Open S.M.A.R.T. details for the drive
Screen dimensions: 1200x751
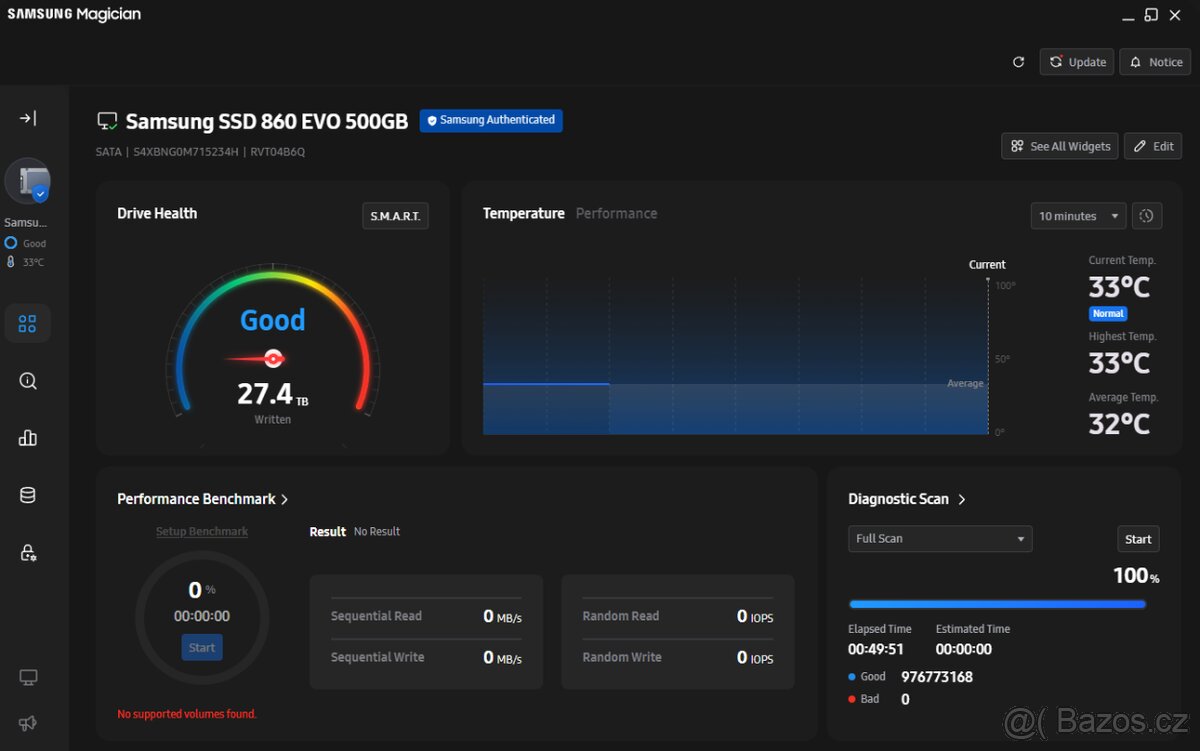[x=395, y=216]
